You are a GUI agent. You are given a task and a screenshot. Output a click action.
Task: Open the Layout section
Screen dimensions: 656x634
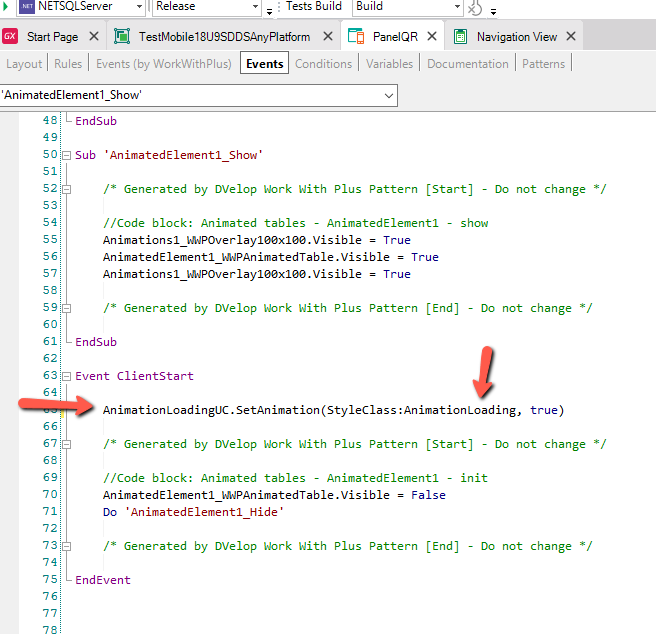pos(24,64)
